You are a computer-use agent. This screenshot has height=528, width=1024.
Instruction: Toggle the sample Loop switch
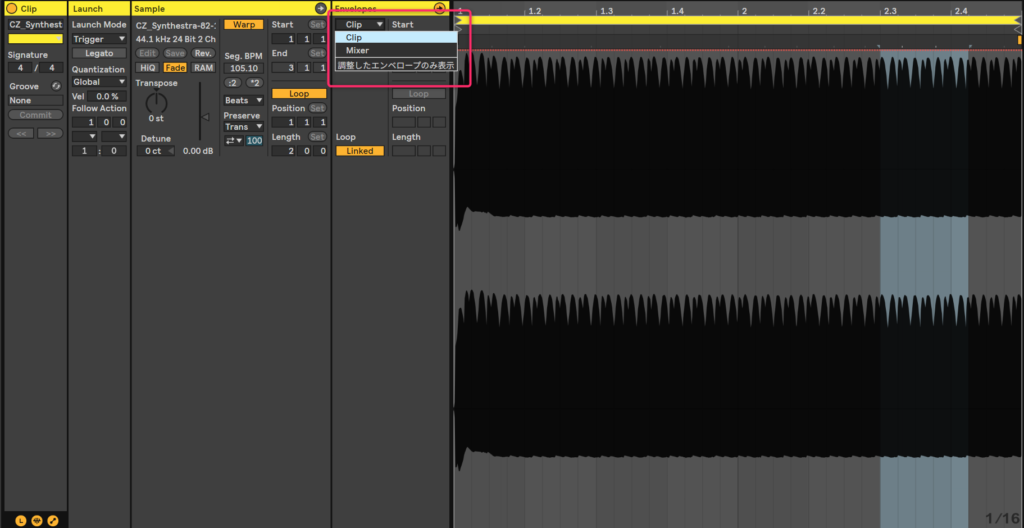point(299,93)
